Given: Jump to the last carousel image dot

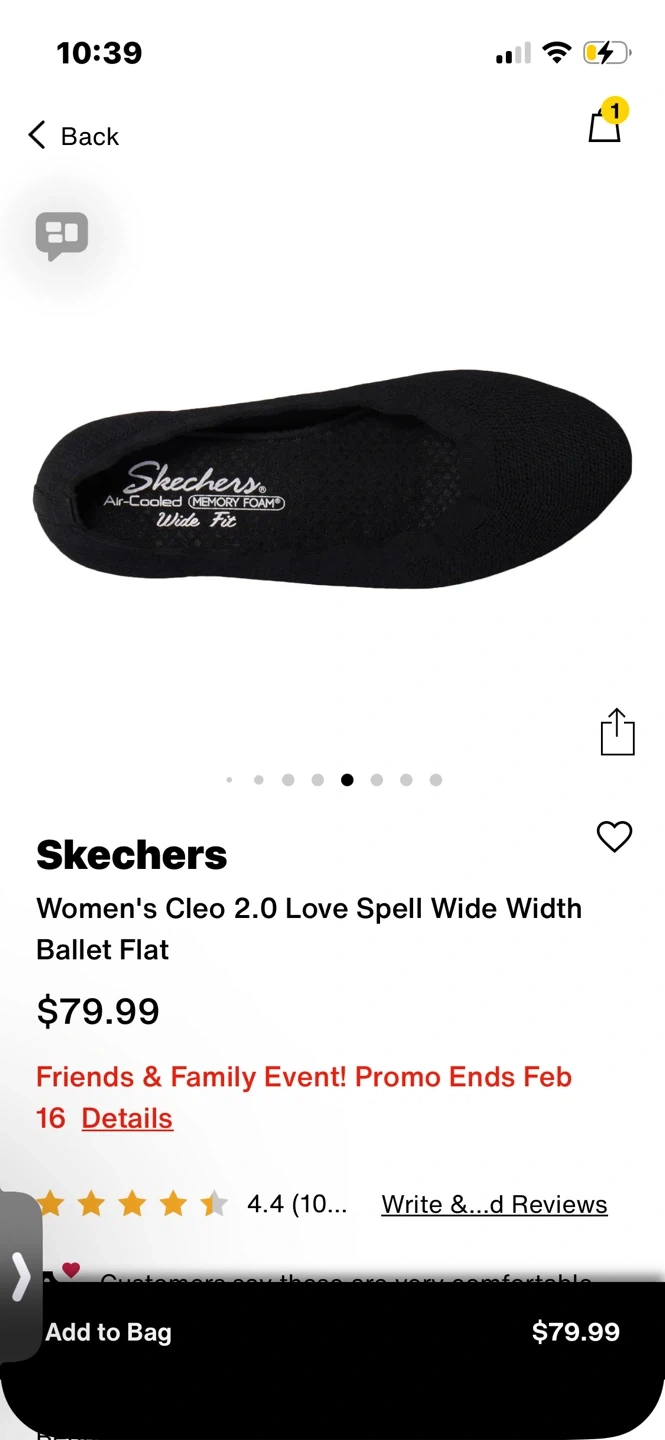Looking at the screenshot, I should (436, 780).
